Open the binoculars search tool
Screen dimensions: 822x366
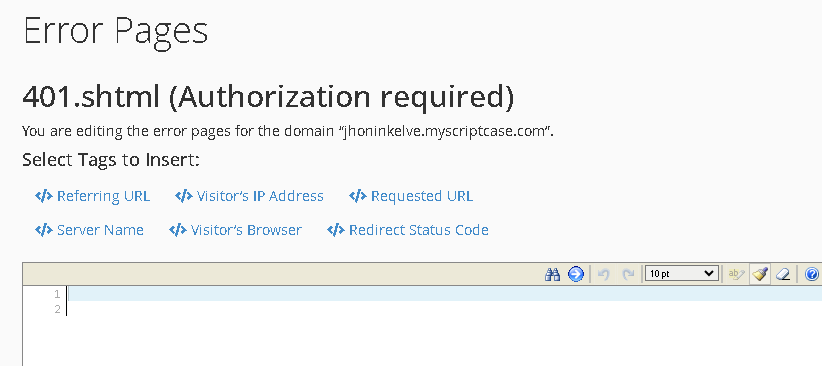[x=552, y=274]
